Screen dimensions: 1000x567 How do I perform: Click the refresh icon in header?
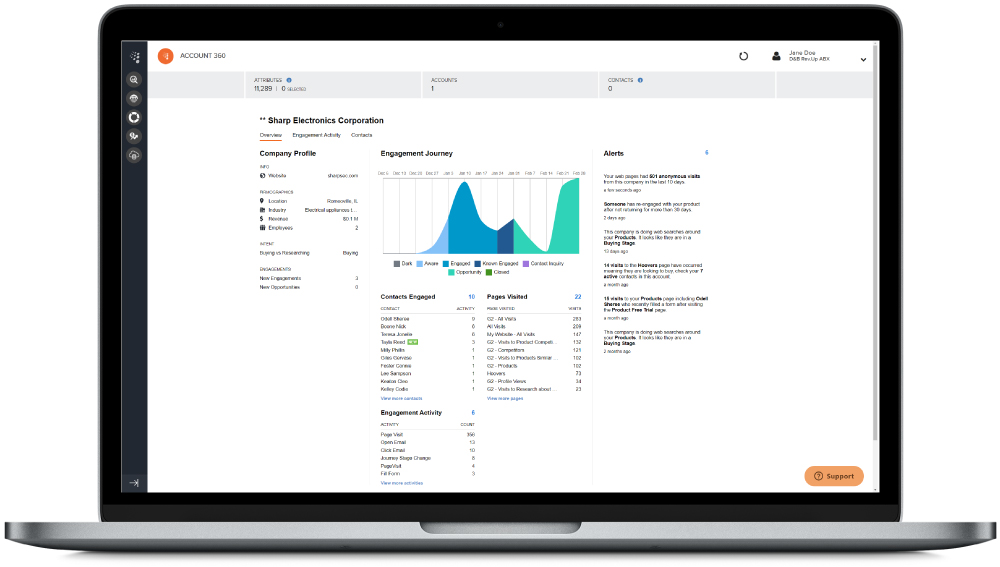(x=744, y=56)
